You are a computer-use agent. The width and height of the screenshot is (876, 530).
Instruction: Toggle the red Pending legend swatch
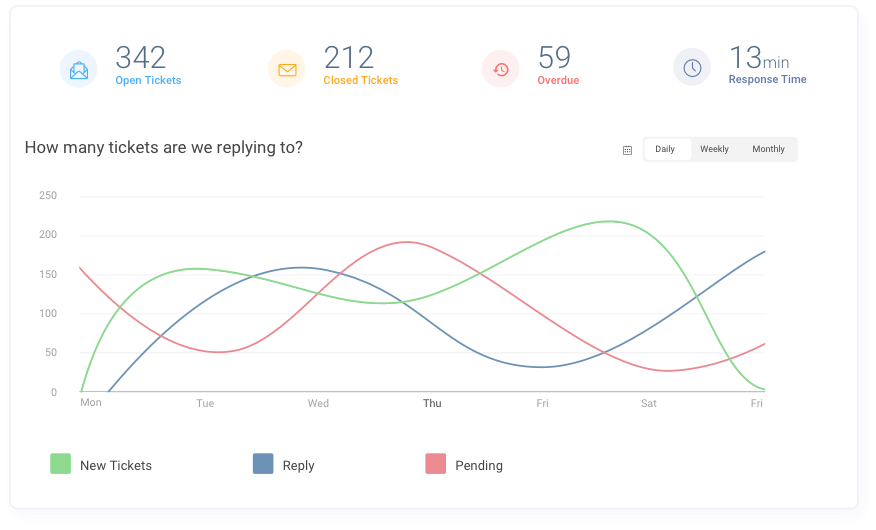(x=435, y=464)
